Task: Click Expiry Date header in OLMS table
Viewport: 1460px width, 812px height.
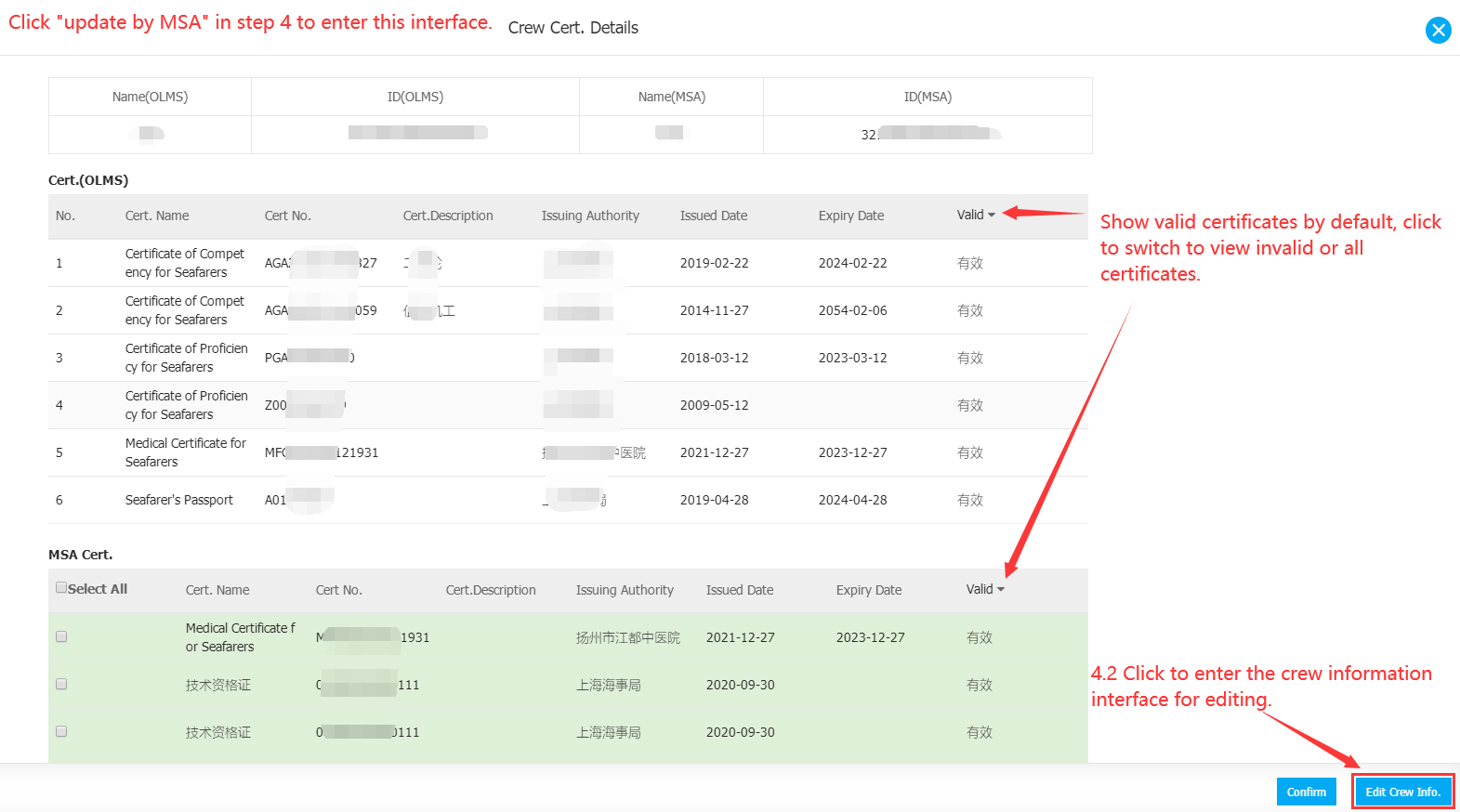Action: tap(851, 216)
